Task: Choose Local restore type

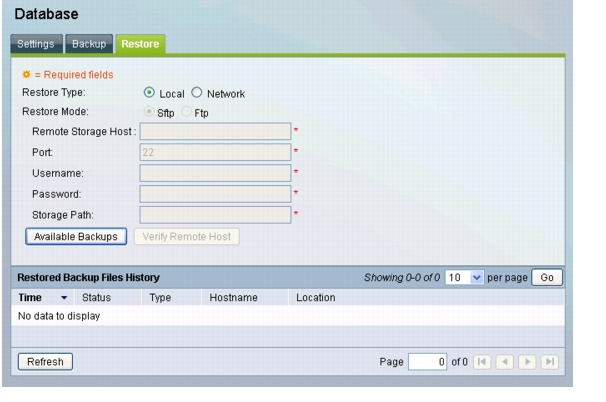Action: pyautogui.click(x=149, y=93)
